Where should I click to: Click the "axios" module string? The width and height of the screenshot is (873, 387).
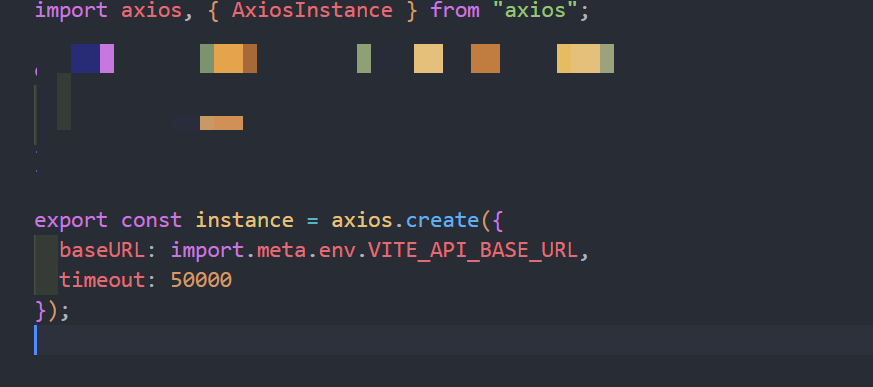tap(536, 11)
